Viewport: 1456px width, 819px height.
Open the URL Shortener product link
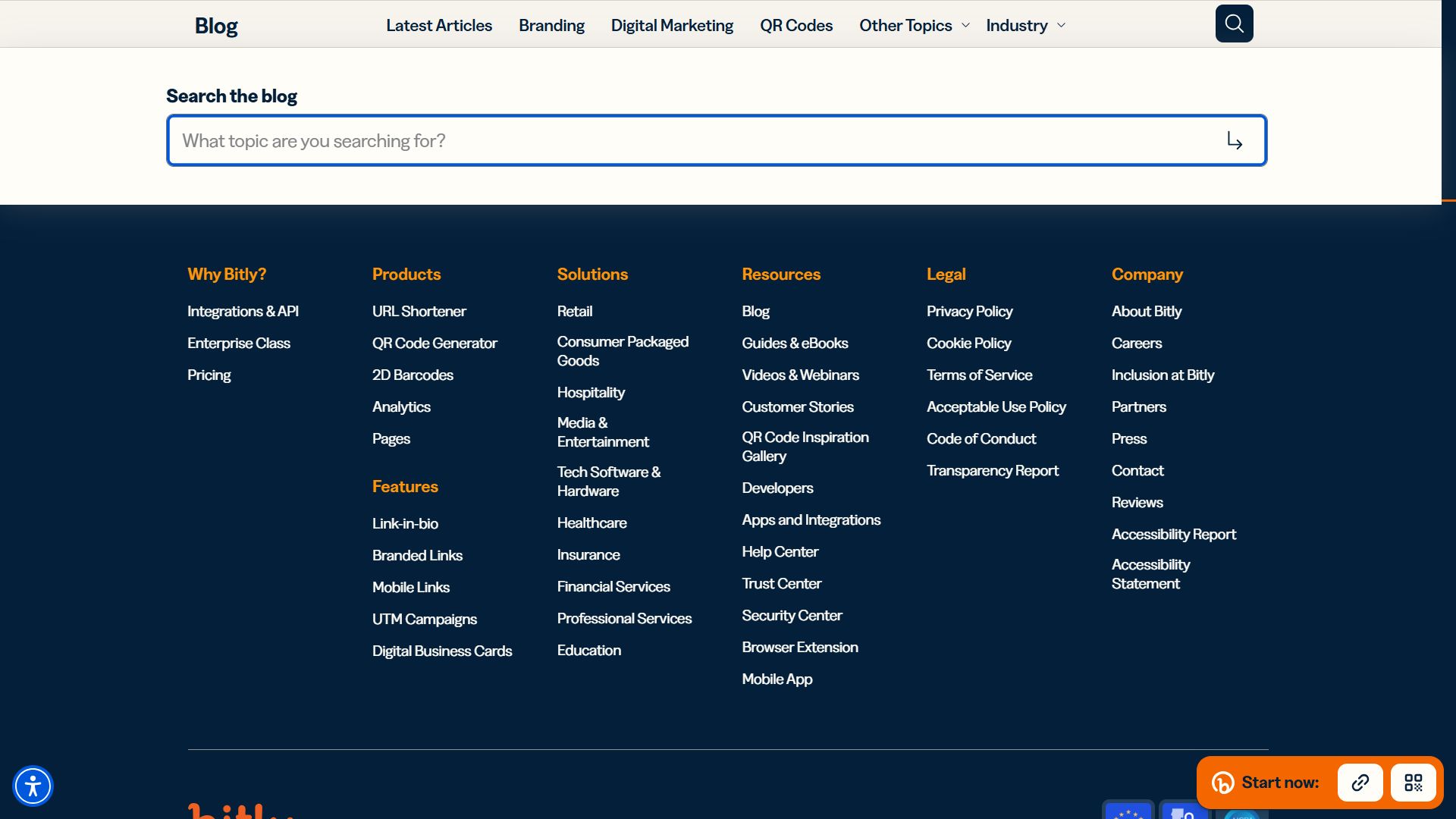click(419, 311)
